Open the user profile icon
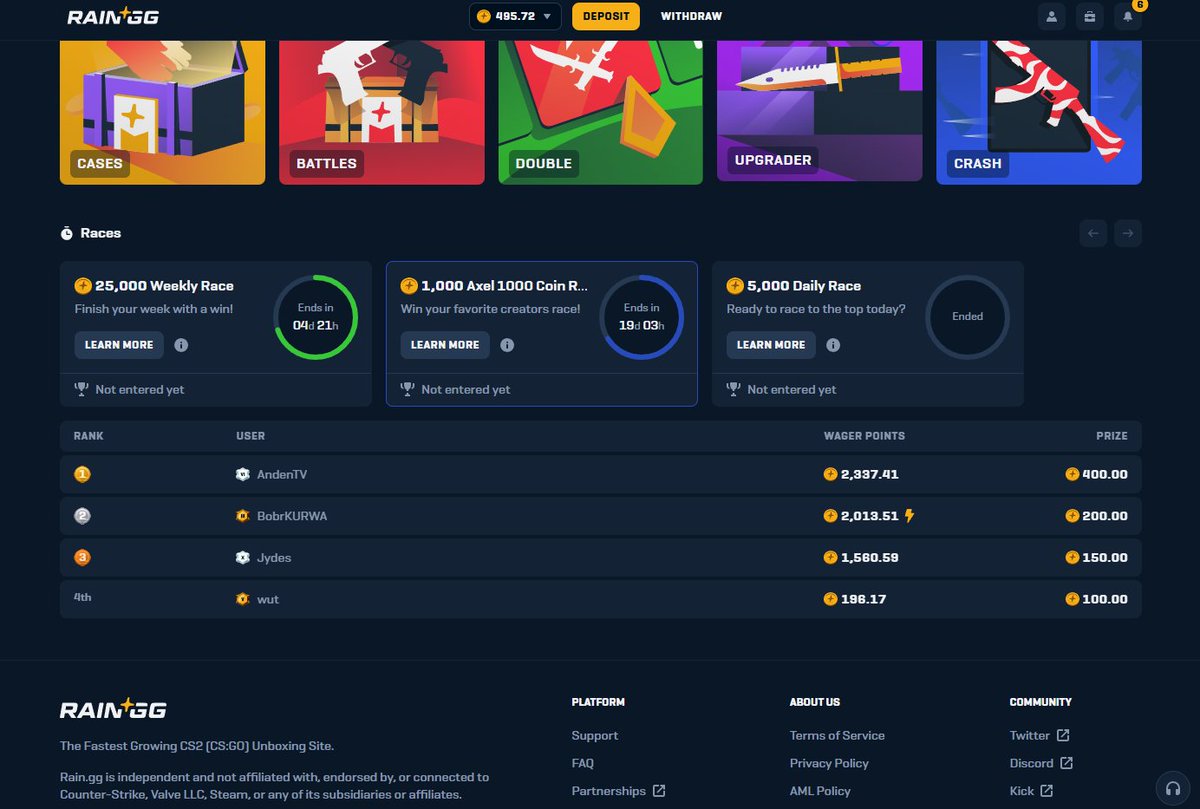This screenshot has width=1200, height=809. pos(1051,17)
